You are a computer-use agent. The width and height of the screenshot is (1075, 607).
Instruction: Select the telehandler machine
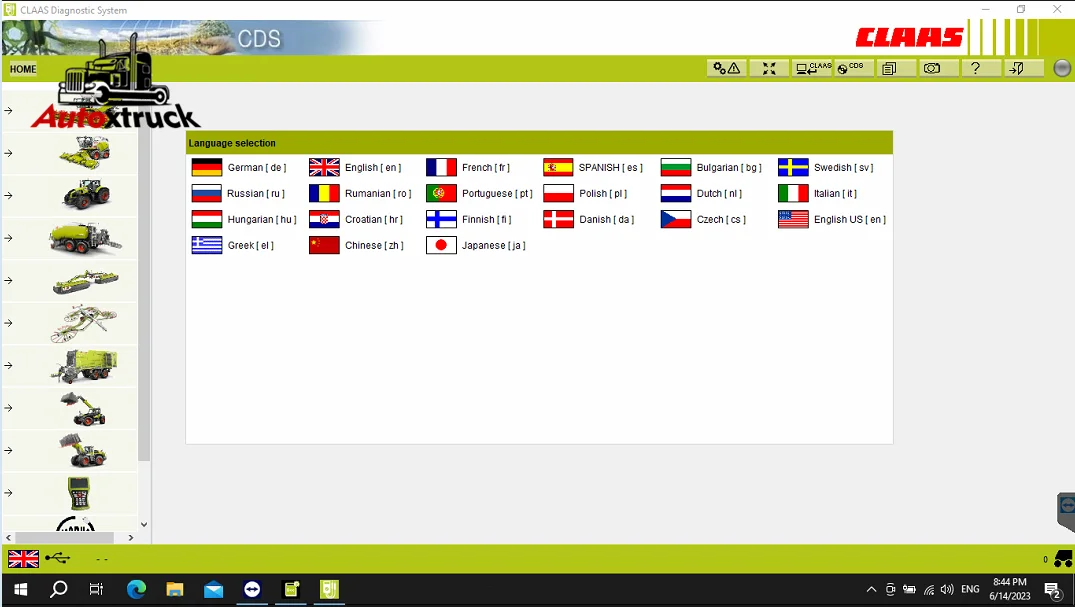(83, 408)
